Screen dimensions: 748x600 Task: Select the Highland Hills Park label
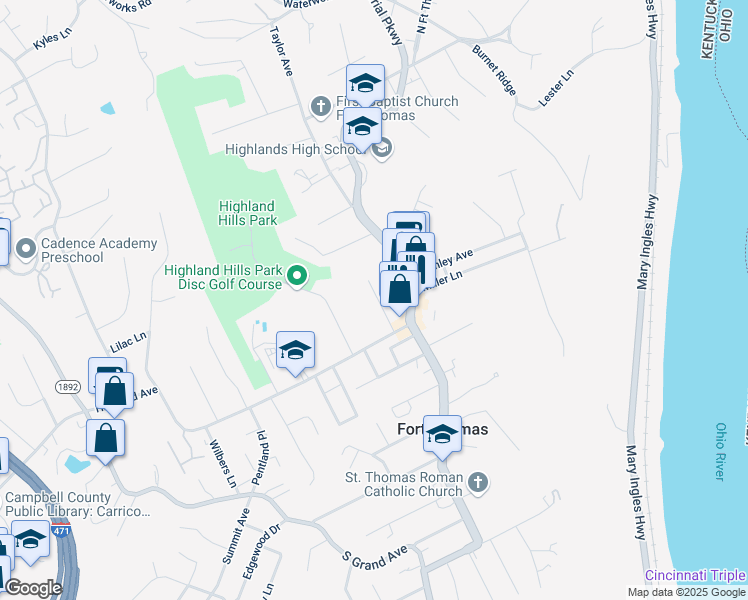coord(247,213)
